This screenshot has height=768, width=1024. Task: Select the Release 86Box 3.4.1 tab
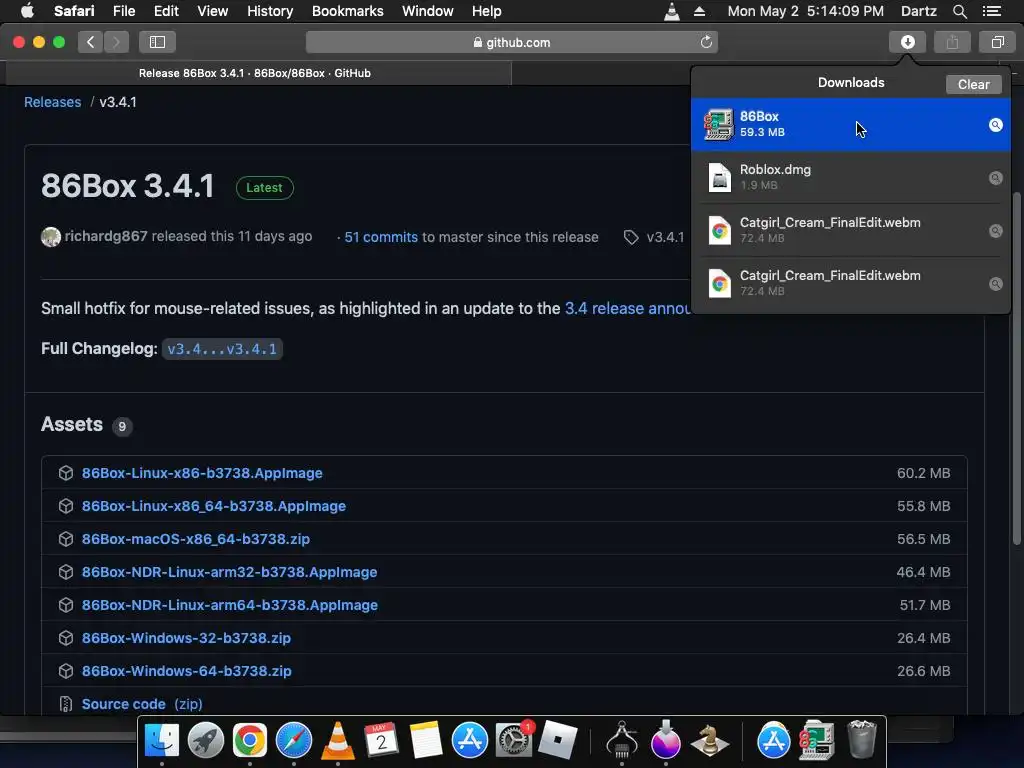point(255,73)
